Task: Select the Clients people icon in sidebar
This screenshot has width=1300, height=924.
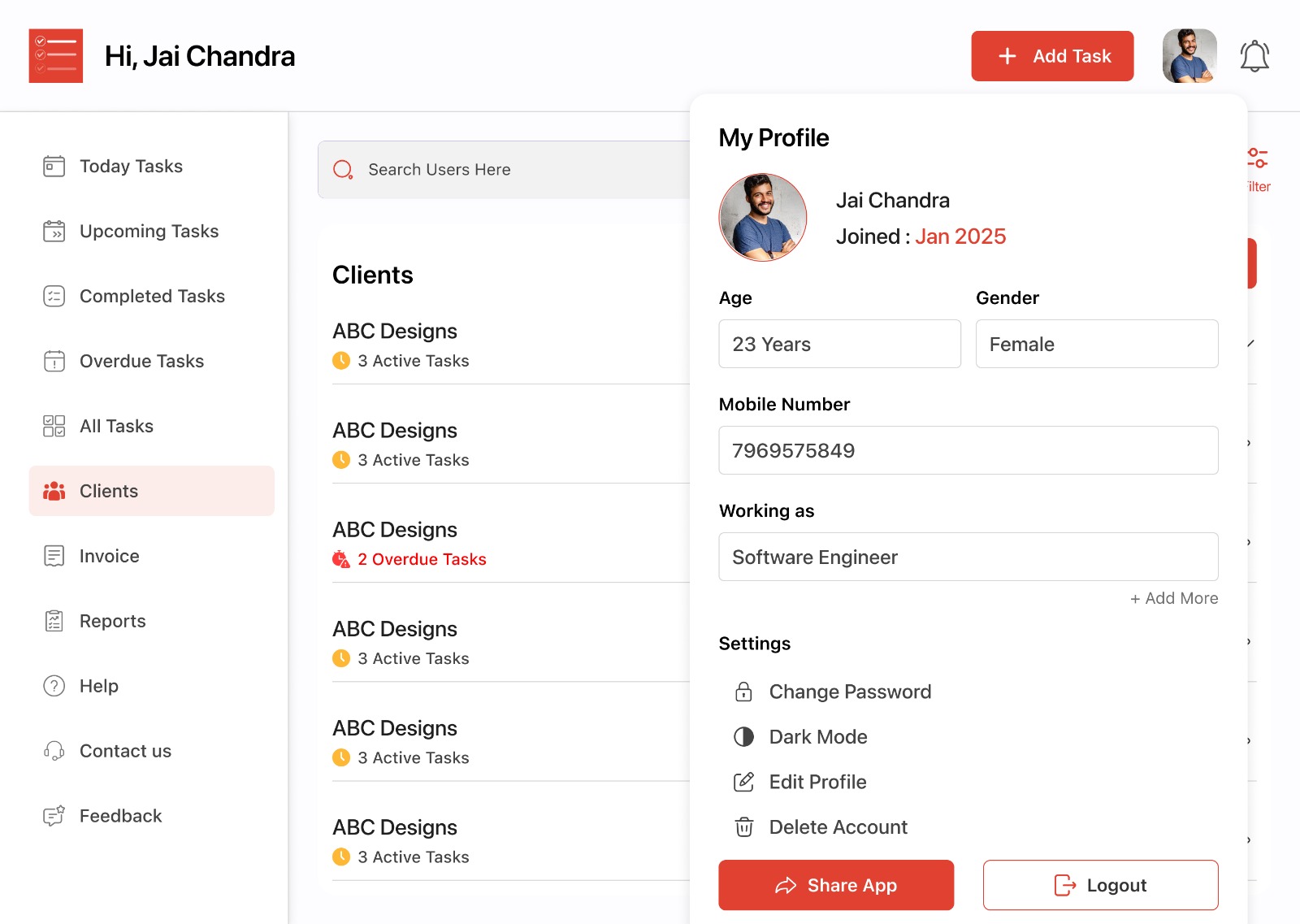Action: [53, 491]
